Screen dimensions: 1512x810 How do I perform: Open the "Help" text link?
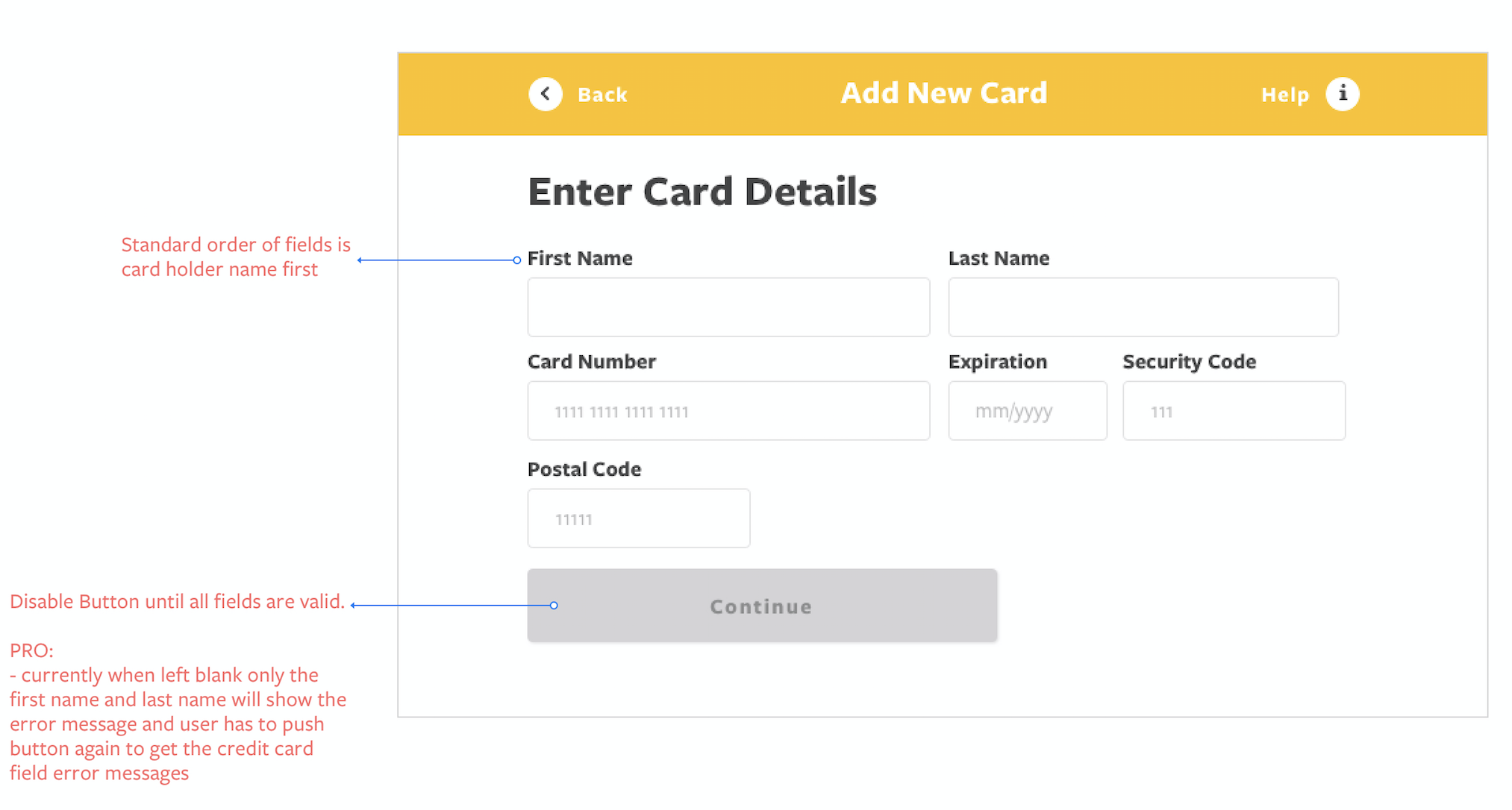pos(1284,95)
